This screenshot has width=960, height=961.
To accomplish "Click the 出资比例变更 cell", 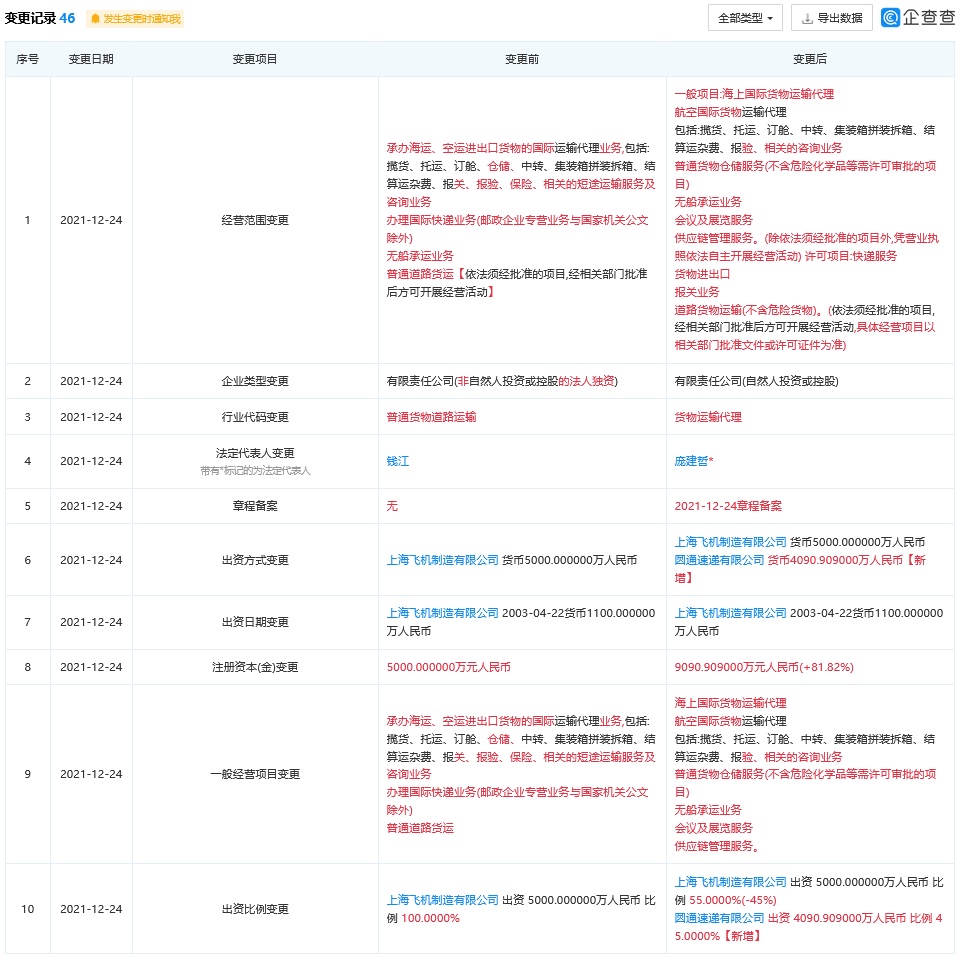I will coord(255,910).
